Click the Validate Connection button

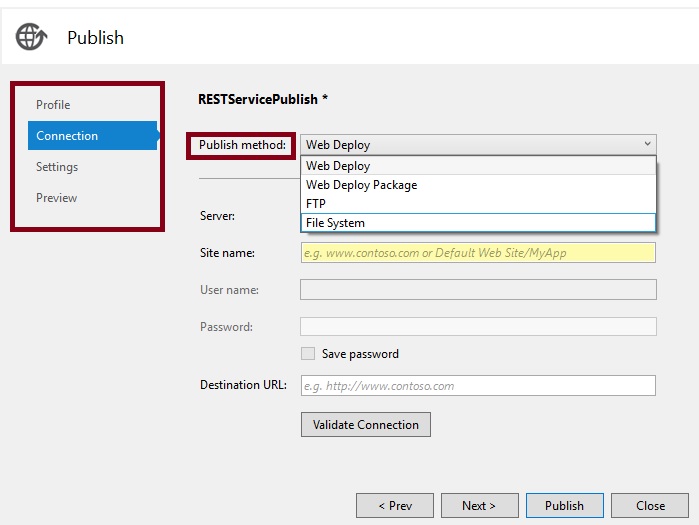(366, 425)
